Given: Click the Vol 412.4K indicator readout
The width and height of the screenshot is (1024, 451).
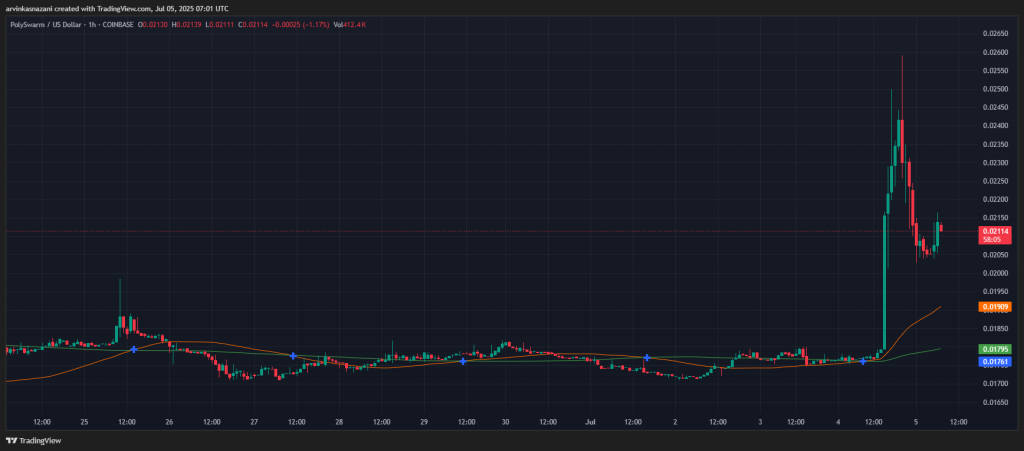Looking at the screenshot, I should [347, 25].
